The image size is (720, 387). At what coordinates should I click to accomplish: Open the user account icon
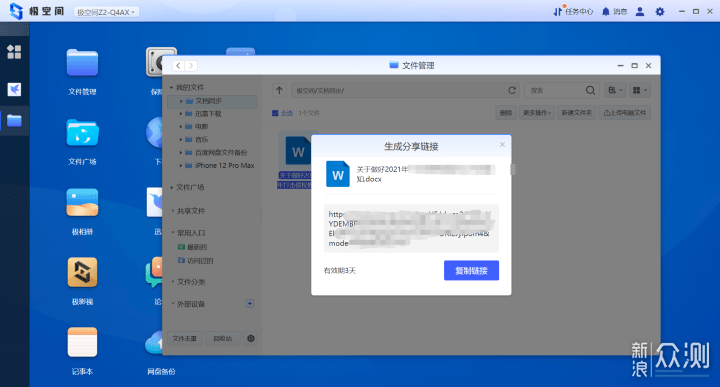tap(640, 11)
